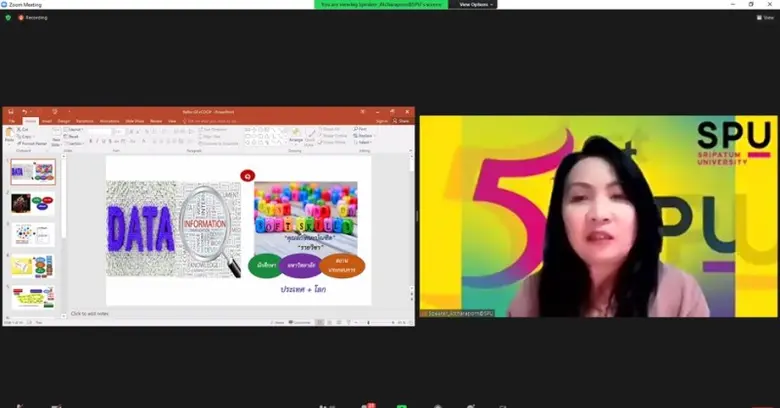The height and width of the screenshot is (408, 780).
Task: Open the Select dropdown in Editing group
Action: (x=362, y=142)
